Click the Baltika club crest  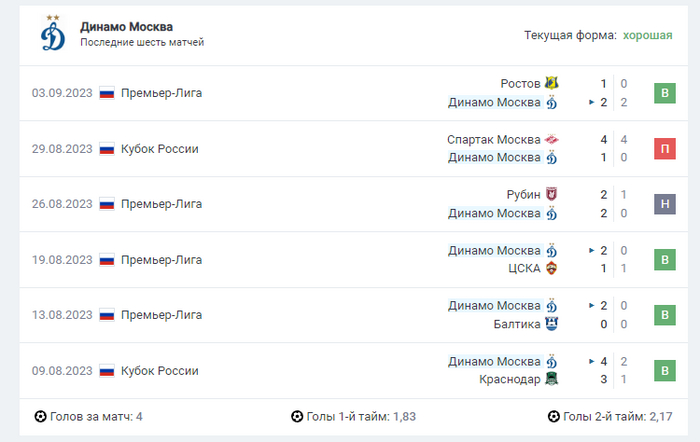(551, 324)
